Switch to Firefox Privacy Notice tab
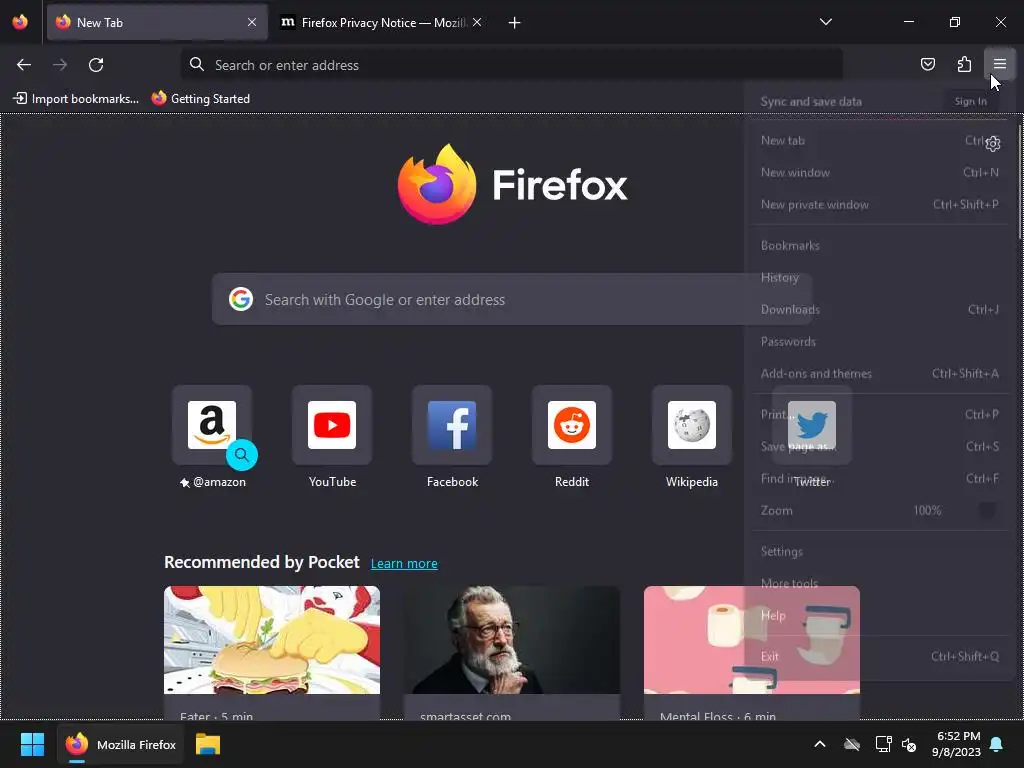1024x768 pixels. coord(382,23)
